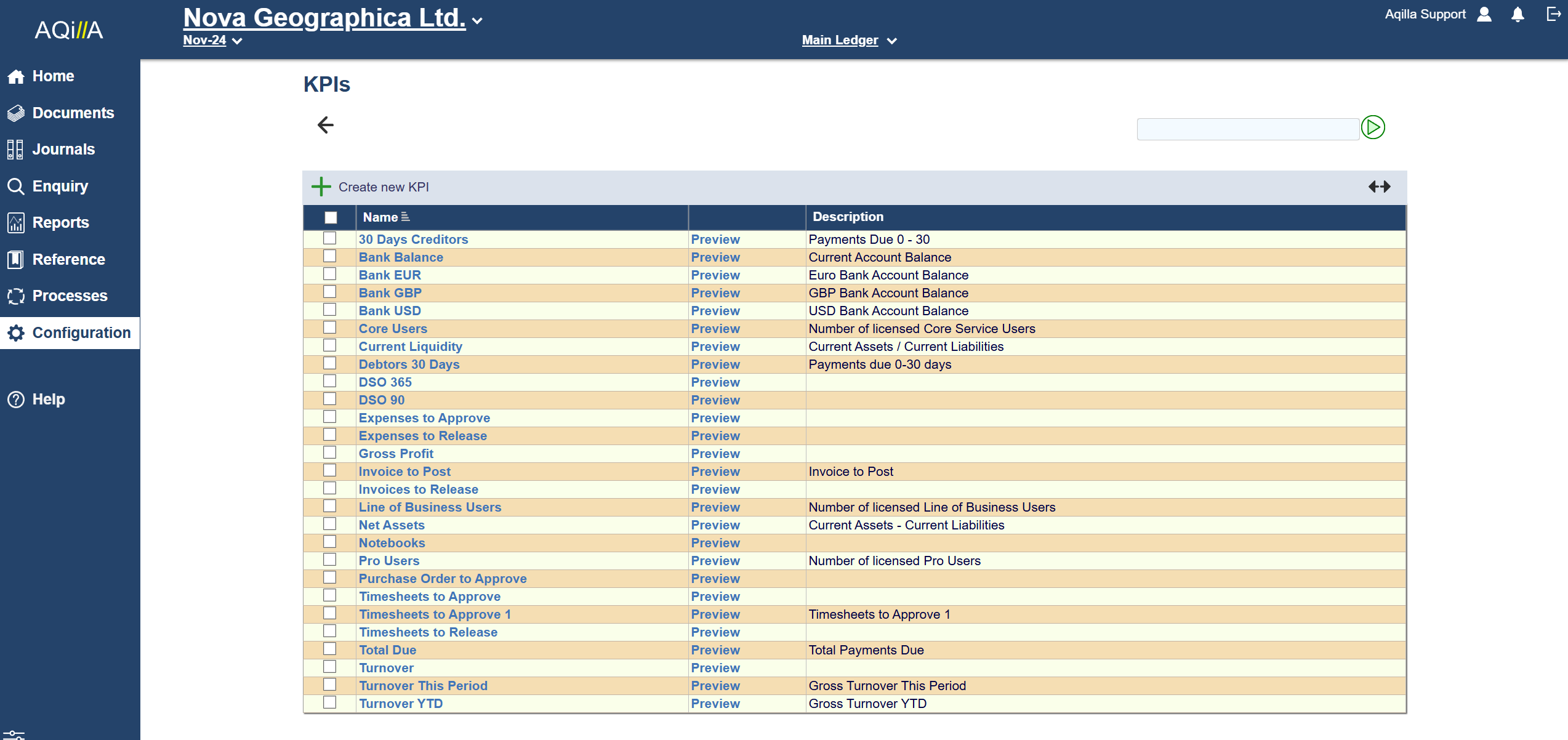The image size is (1568, 740).
Task: Go to Journals in the sidebar
Action: [63, 149]
